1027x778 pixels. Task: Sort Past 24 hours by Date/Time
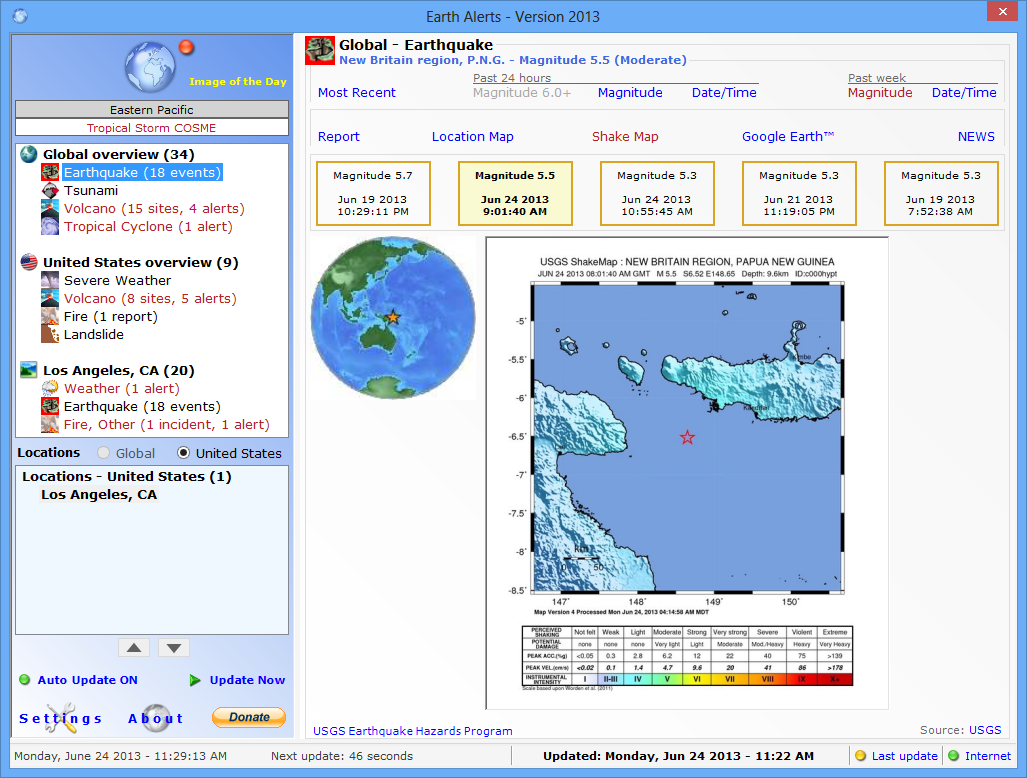point(724,92)
